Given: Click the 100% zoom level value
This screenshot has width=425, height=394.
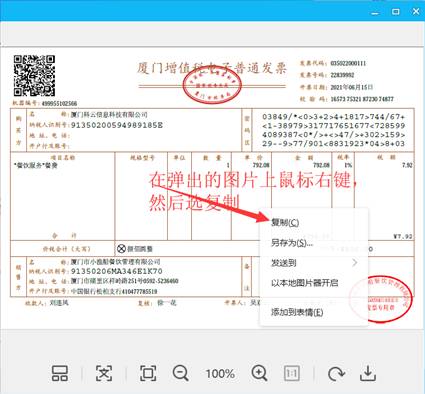Looking at the screenshot, I should click(220, 374).
